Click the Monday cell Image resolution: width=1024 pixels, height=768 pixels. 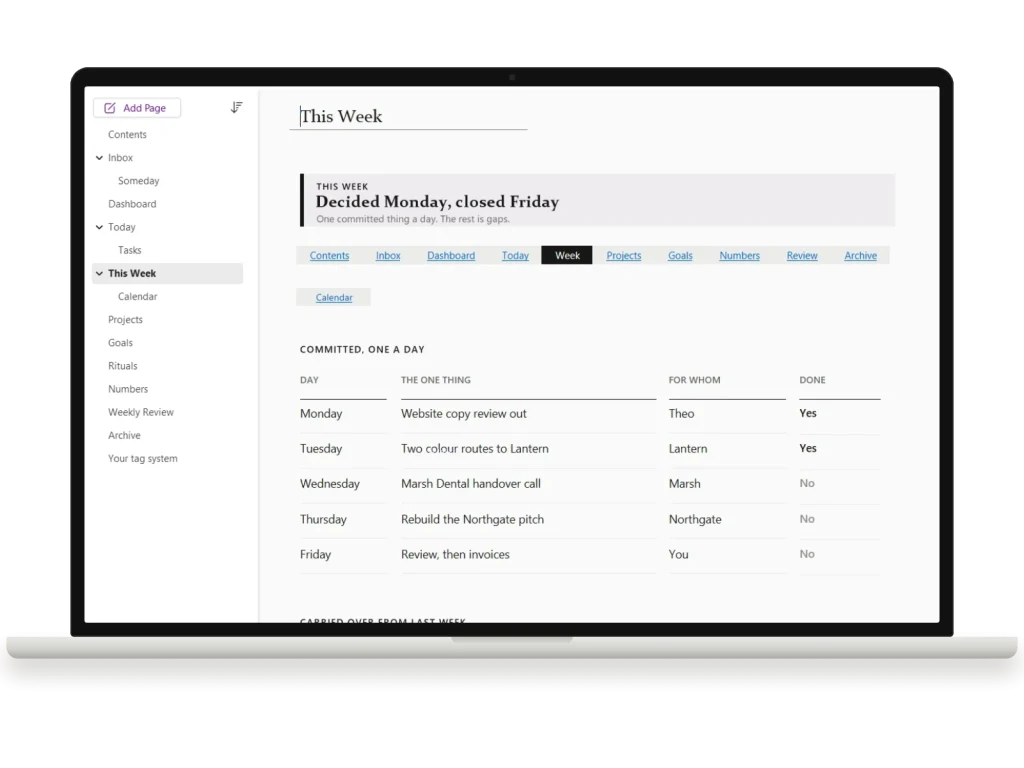click(321, 413)
